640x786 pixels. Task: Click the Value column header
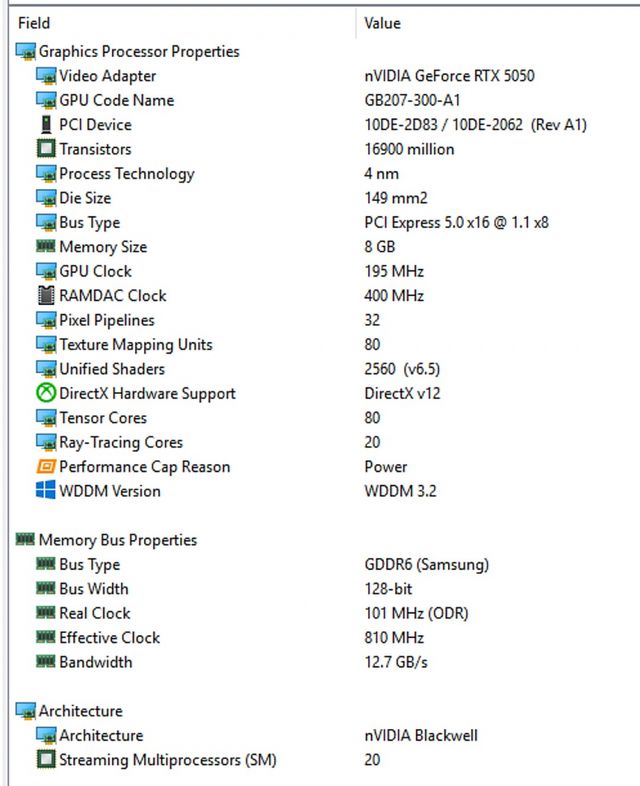tap(382, 23)
